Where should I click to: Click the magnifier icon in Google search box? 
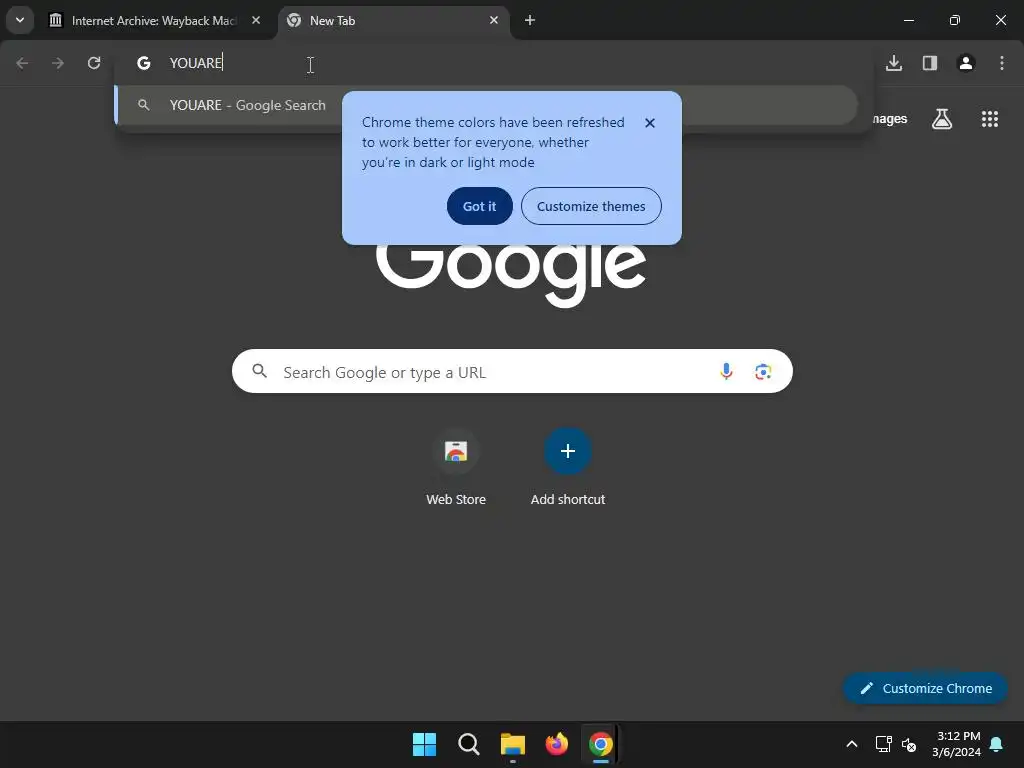[260, 372]
